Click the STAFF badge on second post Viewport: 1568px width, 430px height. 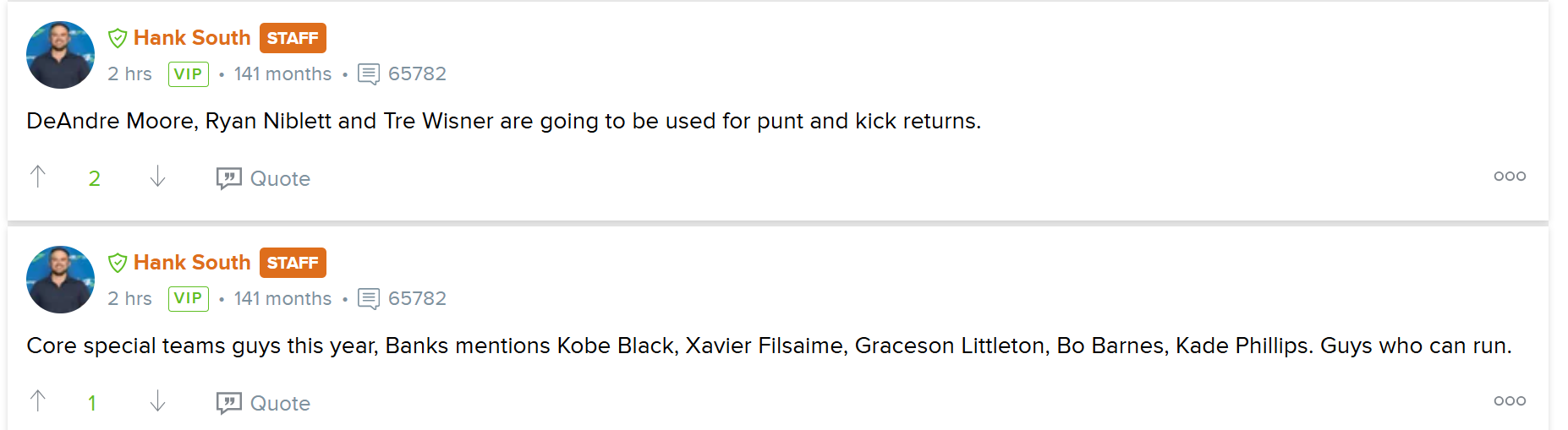coord(293,263)
